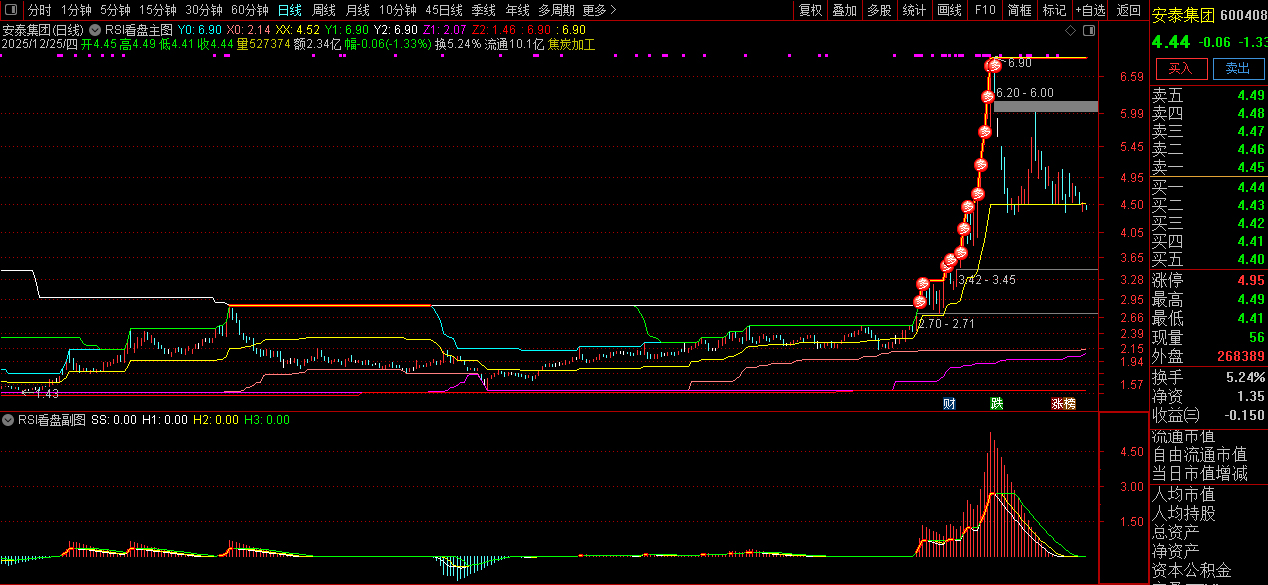Viewport: 1268px width, 585px height.
Task: Switch to 周线 weekly chart
Action: [323, 10]
